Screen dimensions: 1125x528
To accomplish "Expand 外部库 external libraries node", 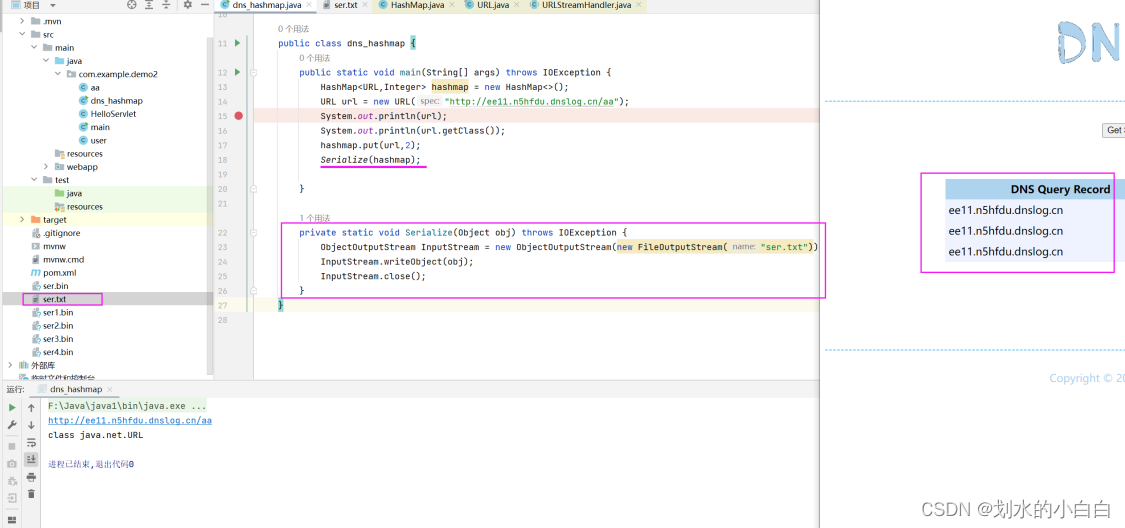I will [x=9, y=365].
